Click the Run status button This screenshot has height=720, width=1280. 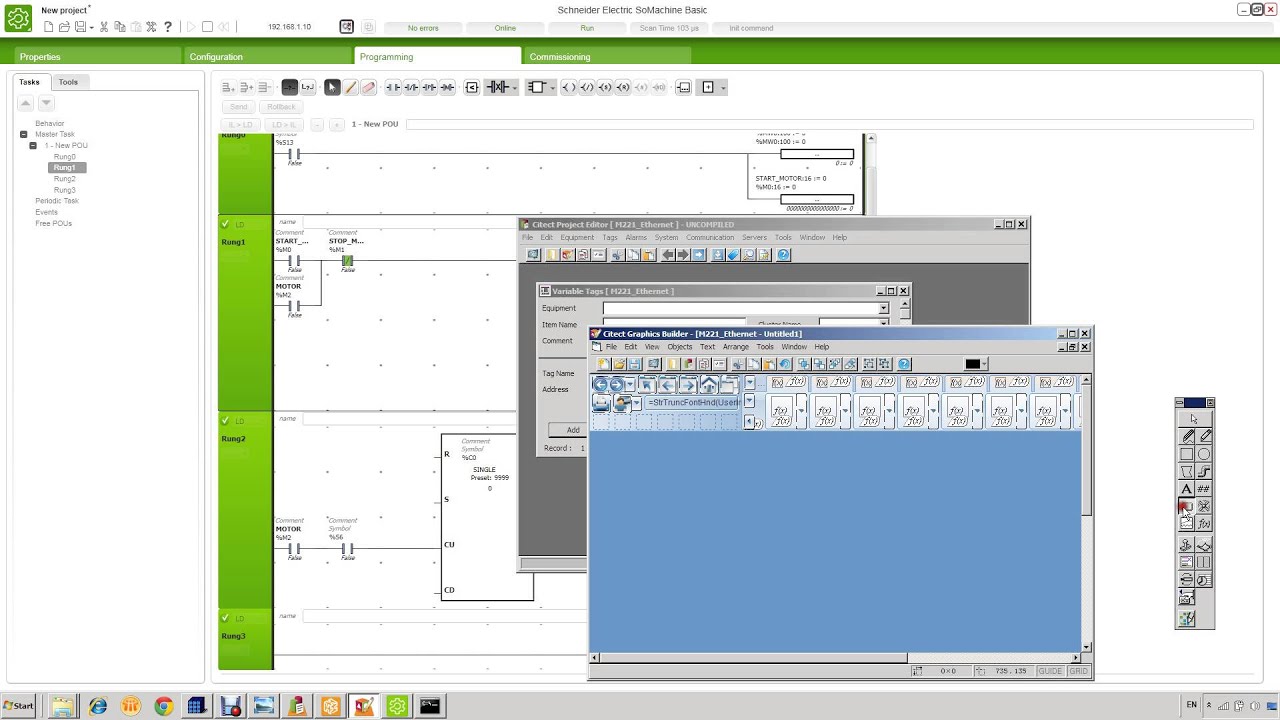click(587, 28)
